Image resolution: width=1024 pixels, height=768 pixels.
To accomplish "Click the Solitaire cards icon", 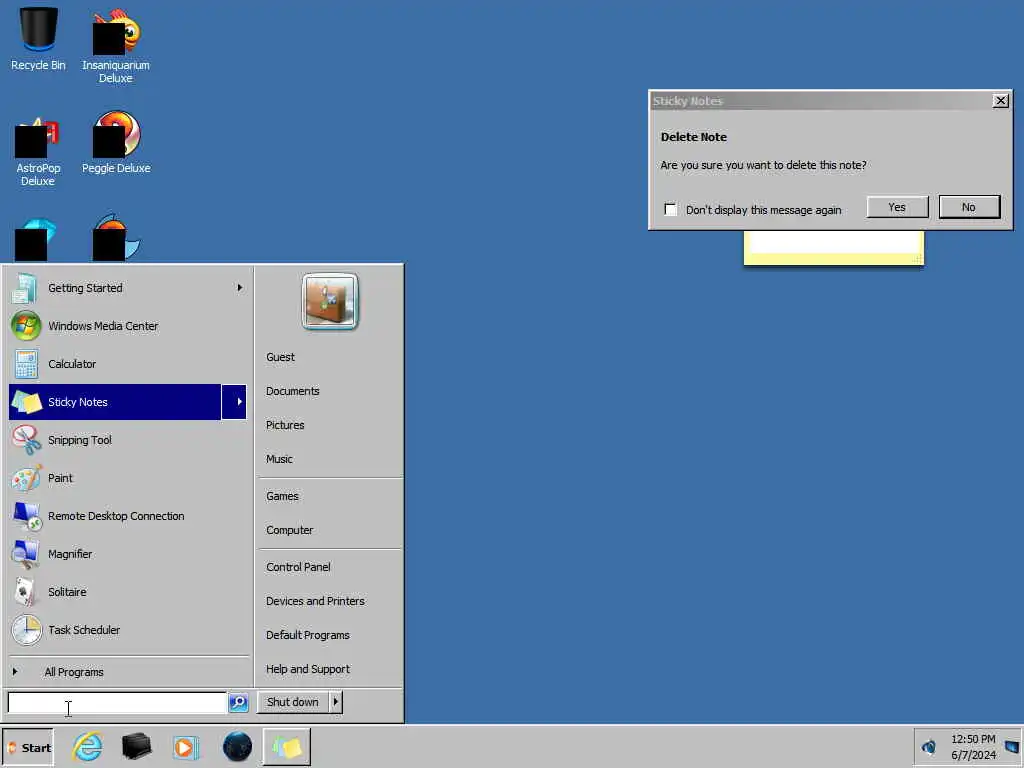I will pyautogui.click(x=25, y=592).
